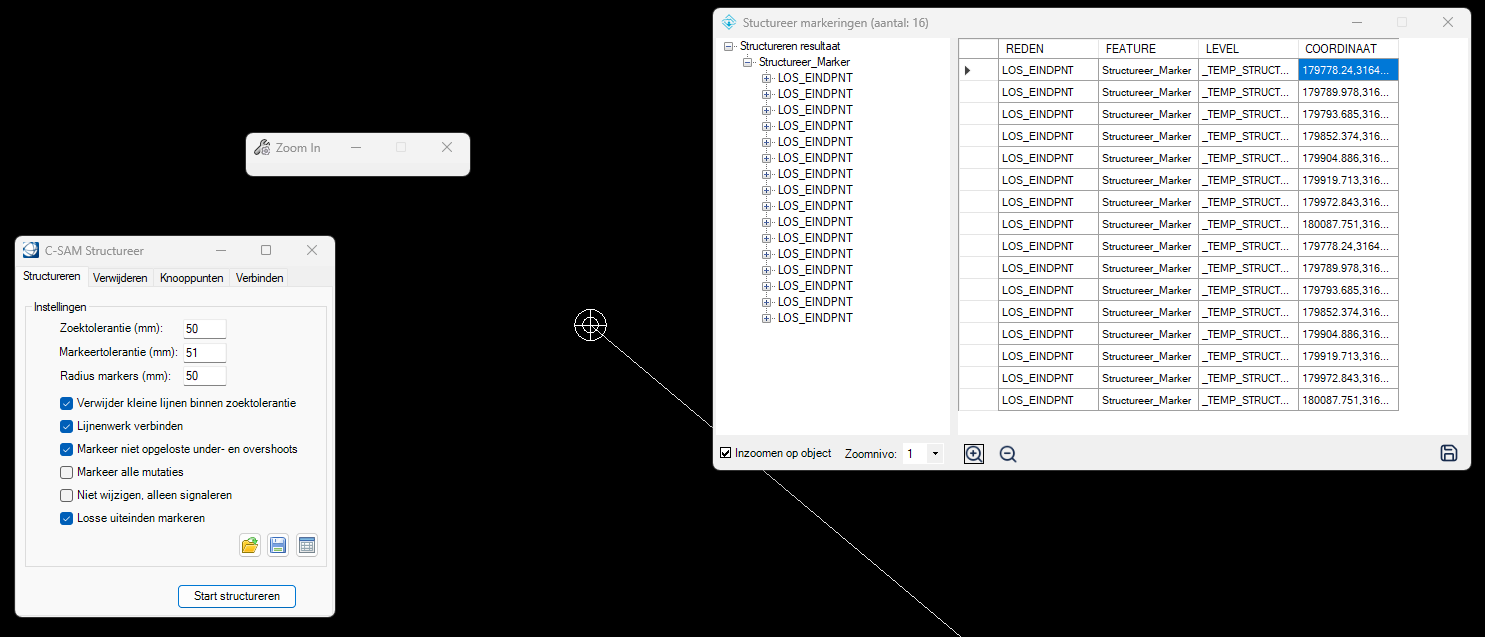Screen dimensions: 1485x637
Task: Save marker results with the floppy icon
Action: coord(1448,453)
